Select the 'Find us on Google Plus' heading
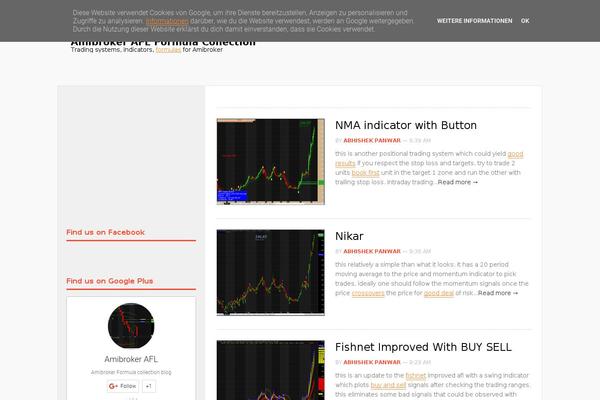The width and height of the screenshot is (600, 400). point(109,281)
